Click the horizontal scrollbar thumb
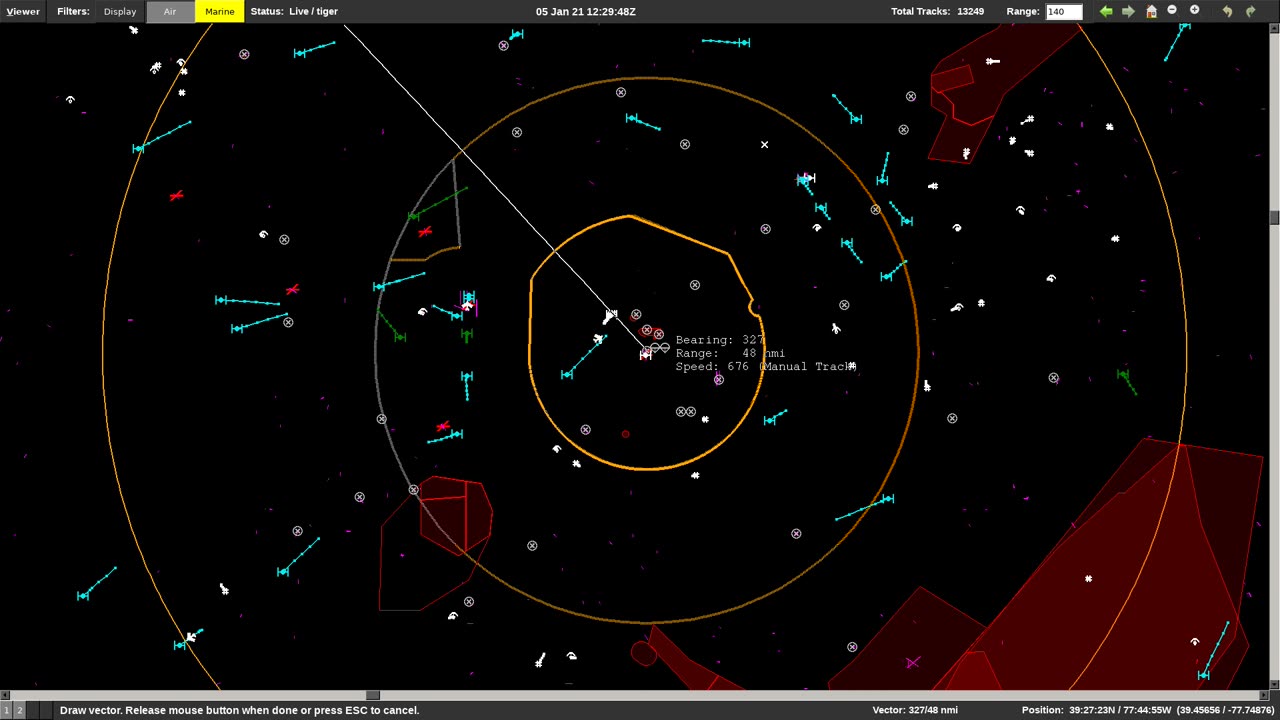1280x720 pixels. (x=372, y=695)
